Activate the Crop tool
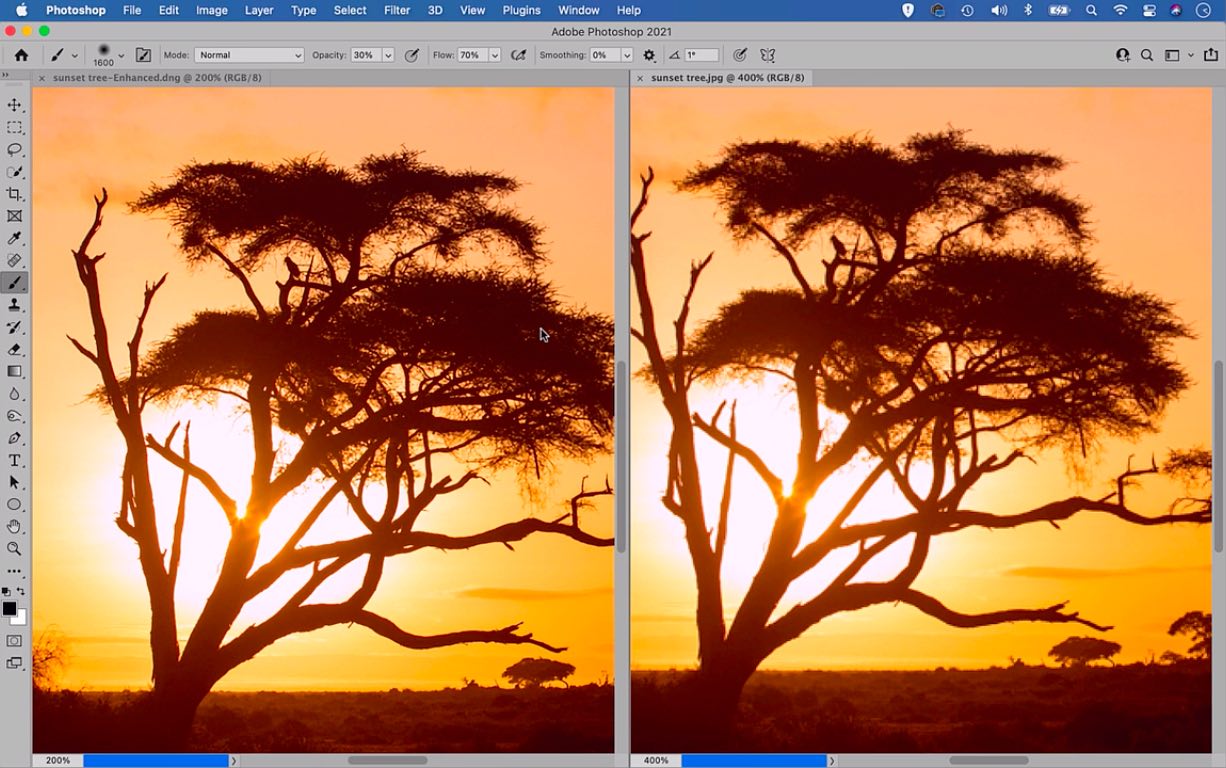 [14, 194]
